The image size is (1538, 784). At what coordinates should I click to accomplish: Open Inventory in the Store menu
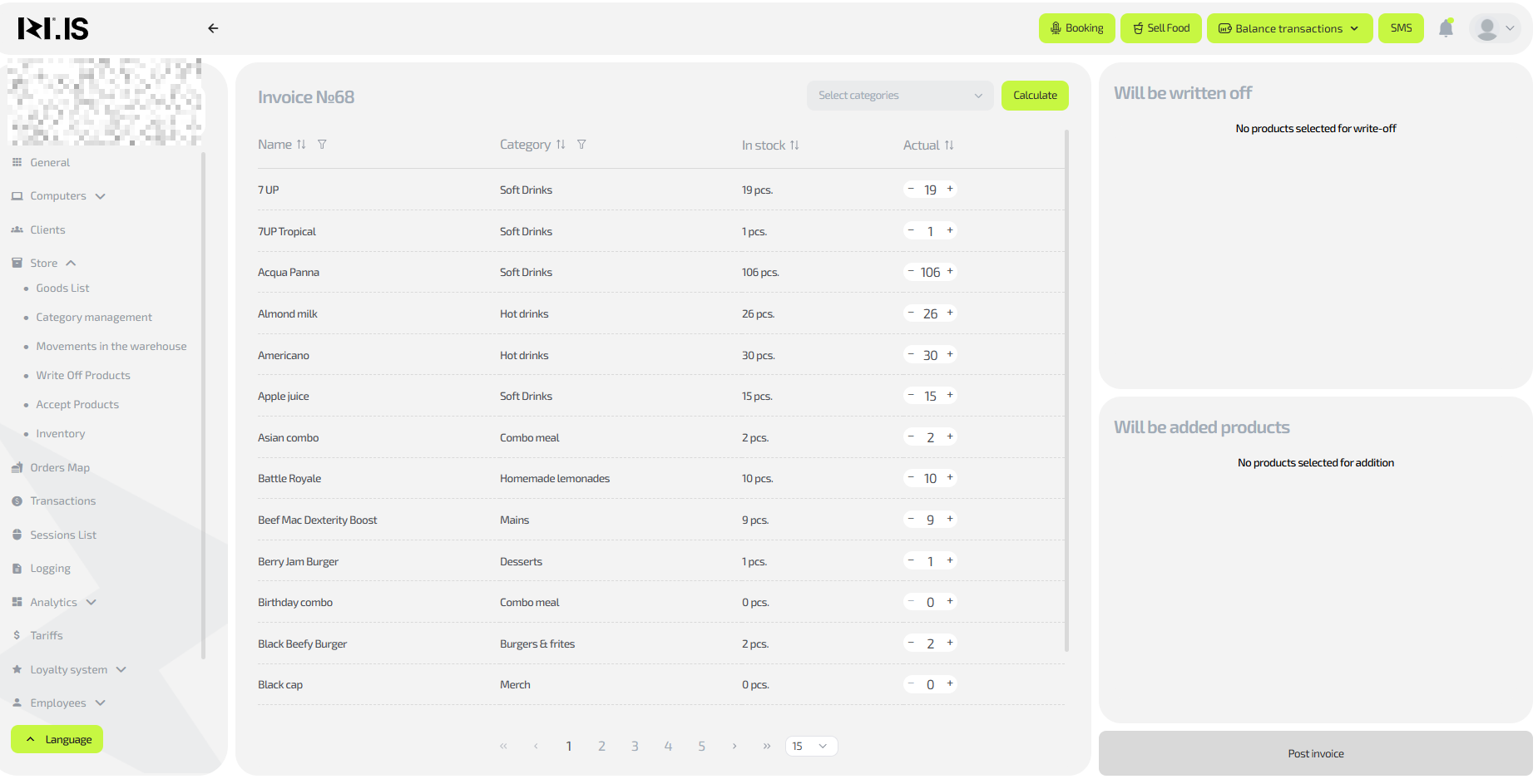(x=61, y=434)
